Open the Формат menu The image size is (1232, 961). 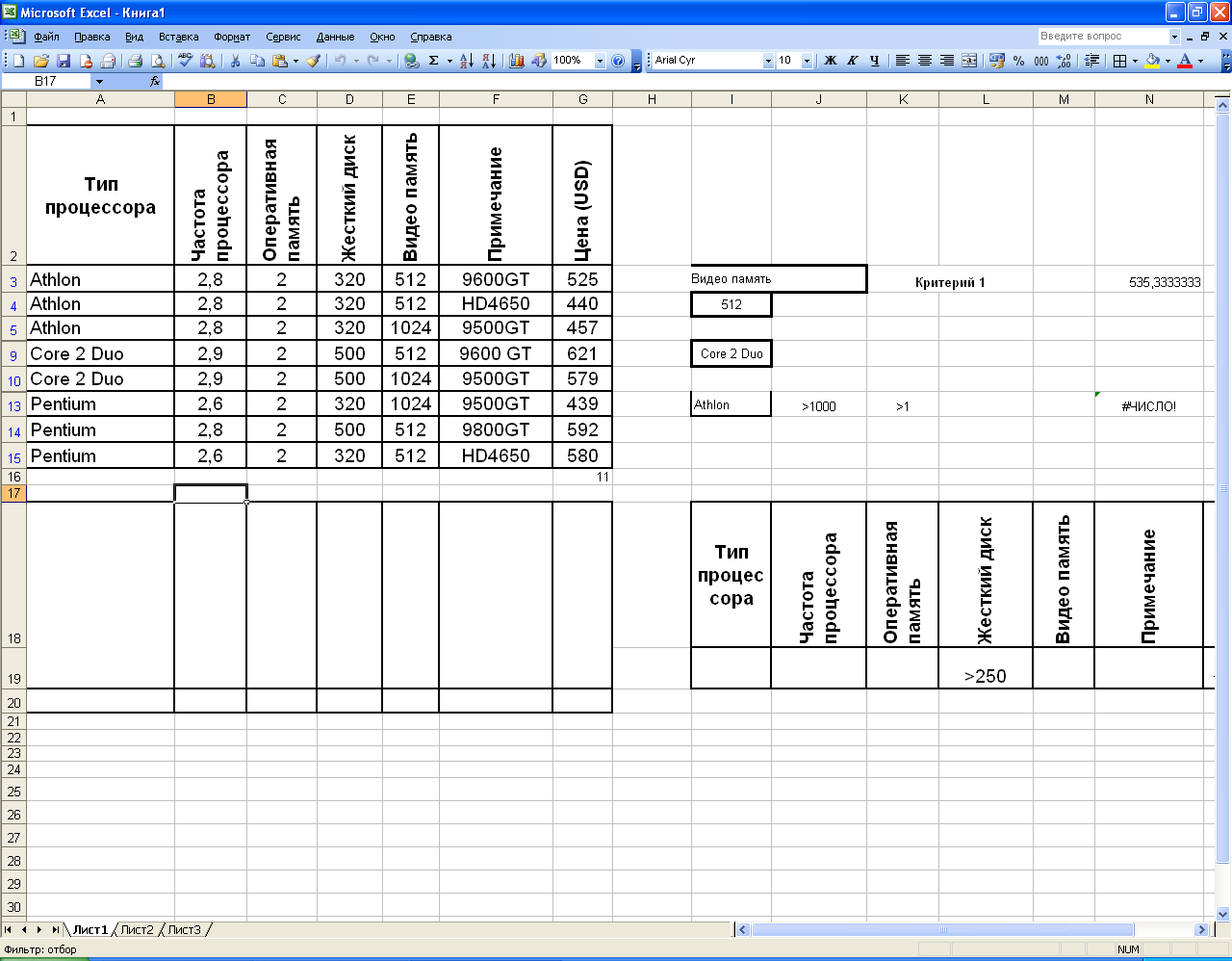(x=232, y=37)
